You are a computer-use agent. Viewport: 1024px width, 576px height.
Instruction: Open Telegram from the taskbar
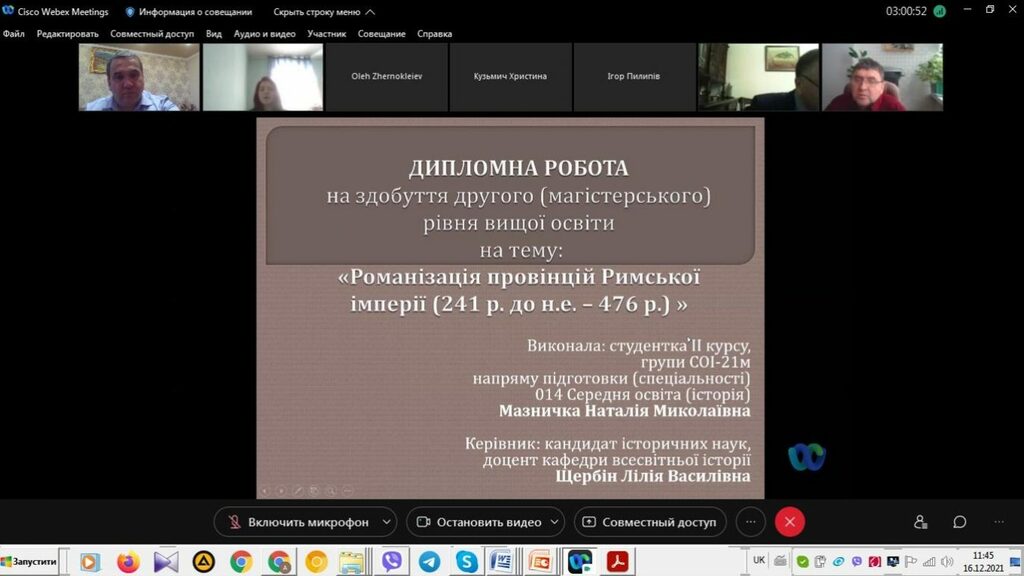(429, 562)
